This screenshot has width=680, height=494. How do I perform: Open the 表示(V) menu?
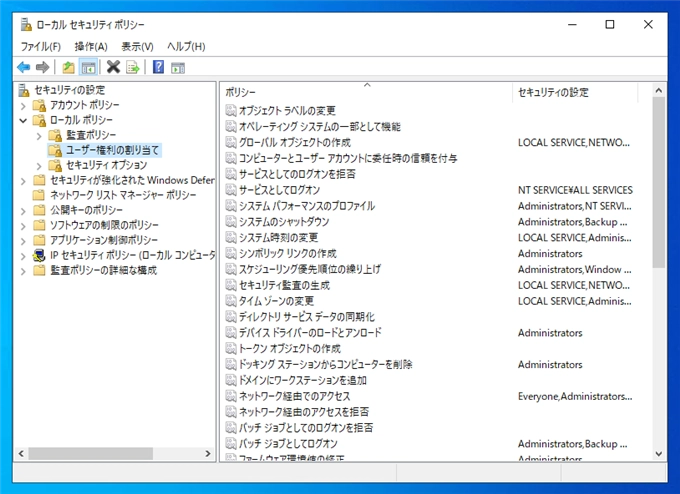coord(137,46)
